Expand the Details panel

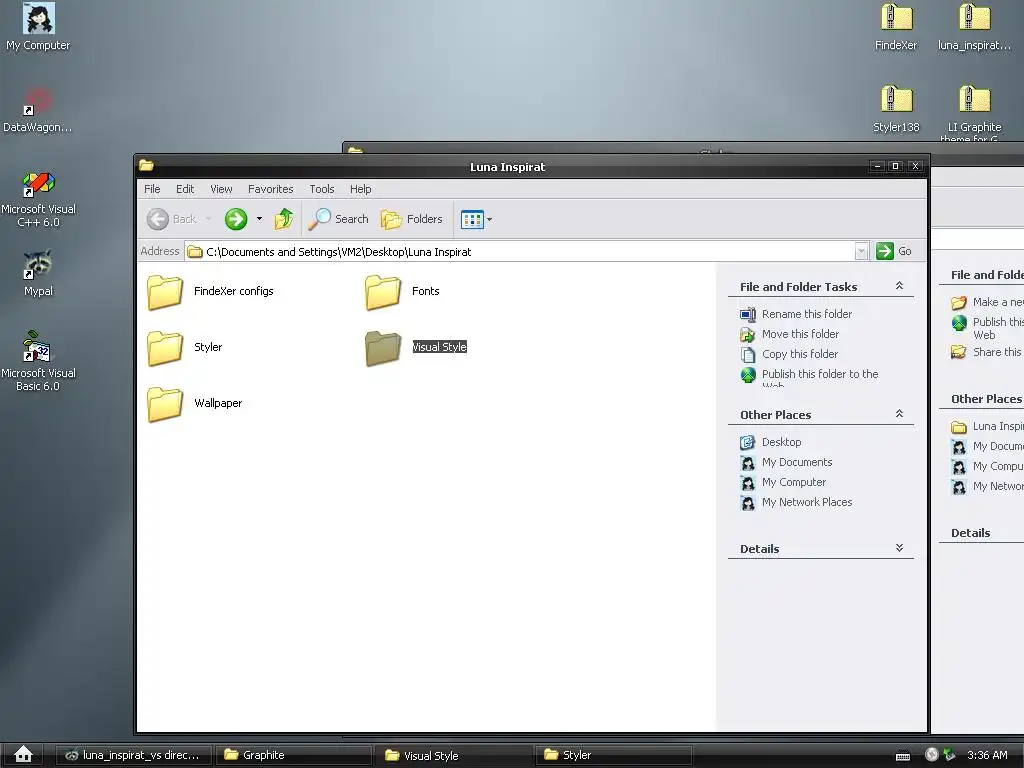899,548
